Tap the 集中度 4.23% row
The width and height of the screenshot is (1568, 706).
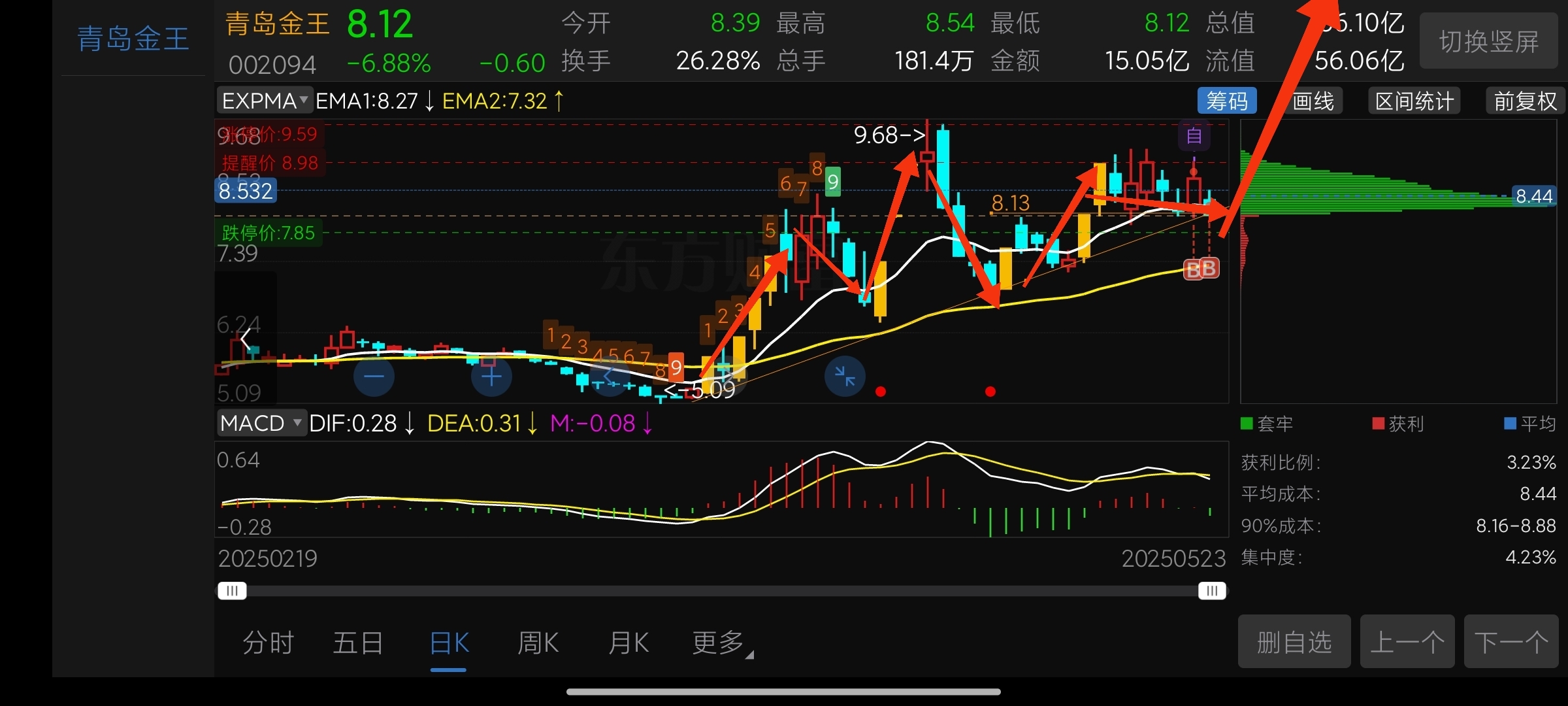1398,557
